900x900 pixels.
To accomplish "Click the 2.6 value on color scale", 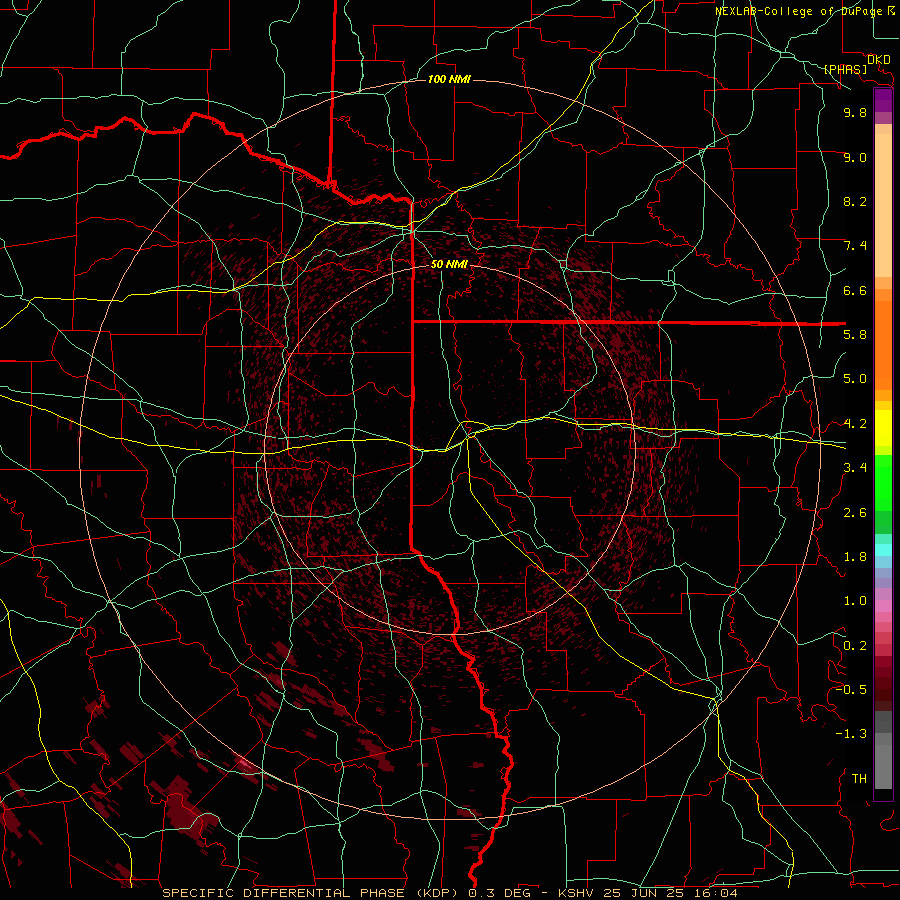I will click(x=855, y=513).
